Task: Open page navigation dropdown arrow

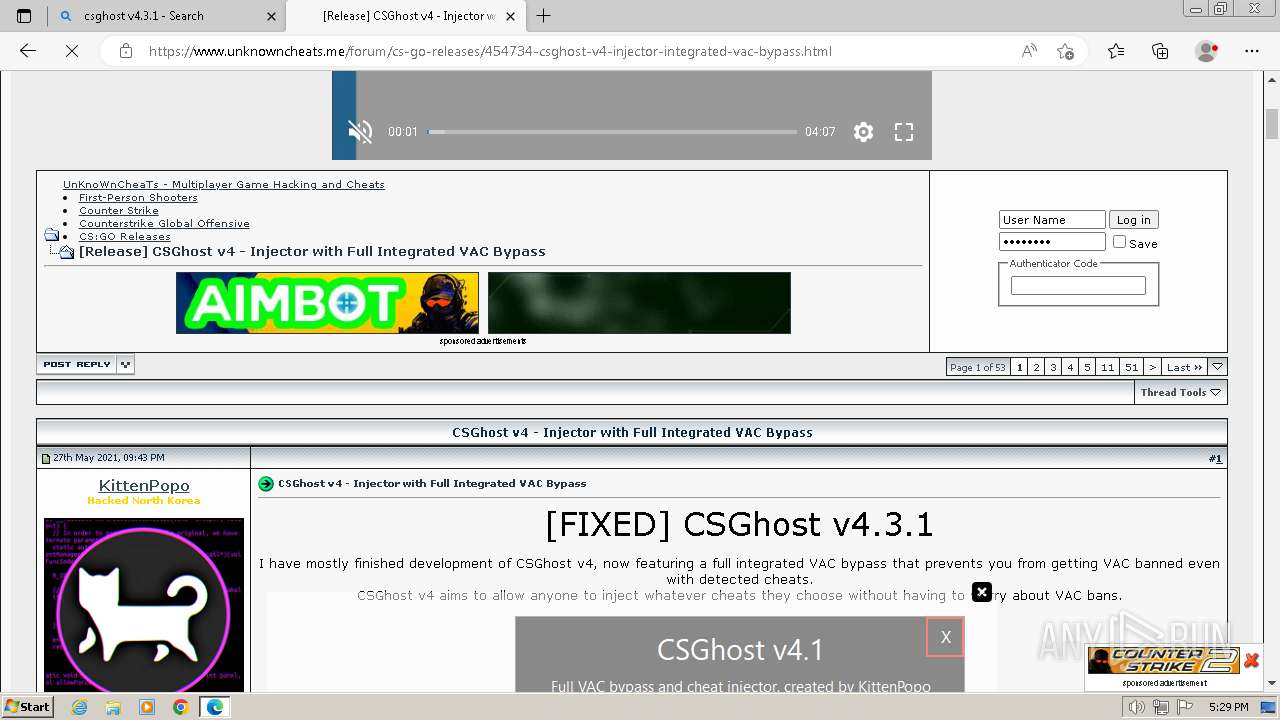Action: tap(1217, 367)
